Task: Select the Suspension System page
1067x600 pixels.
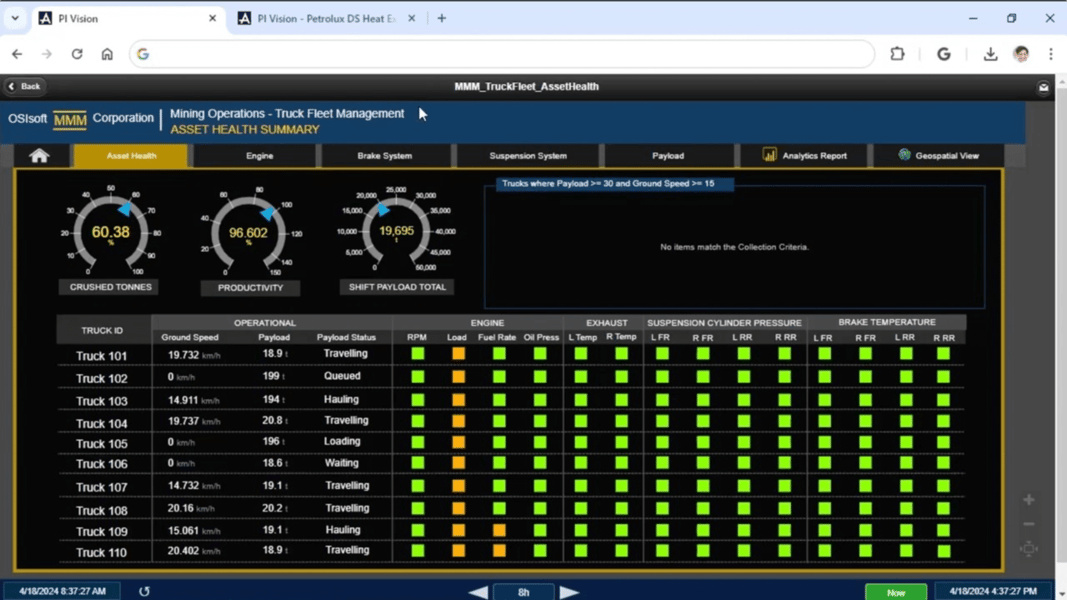Action: point(527,155)
